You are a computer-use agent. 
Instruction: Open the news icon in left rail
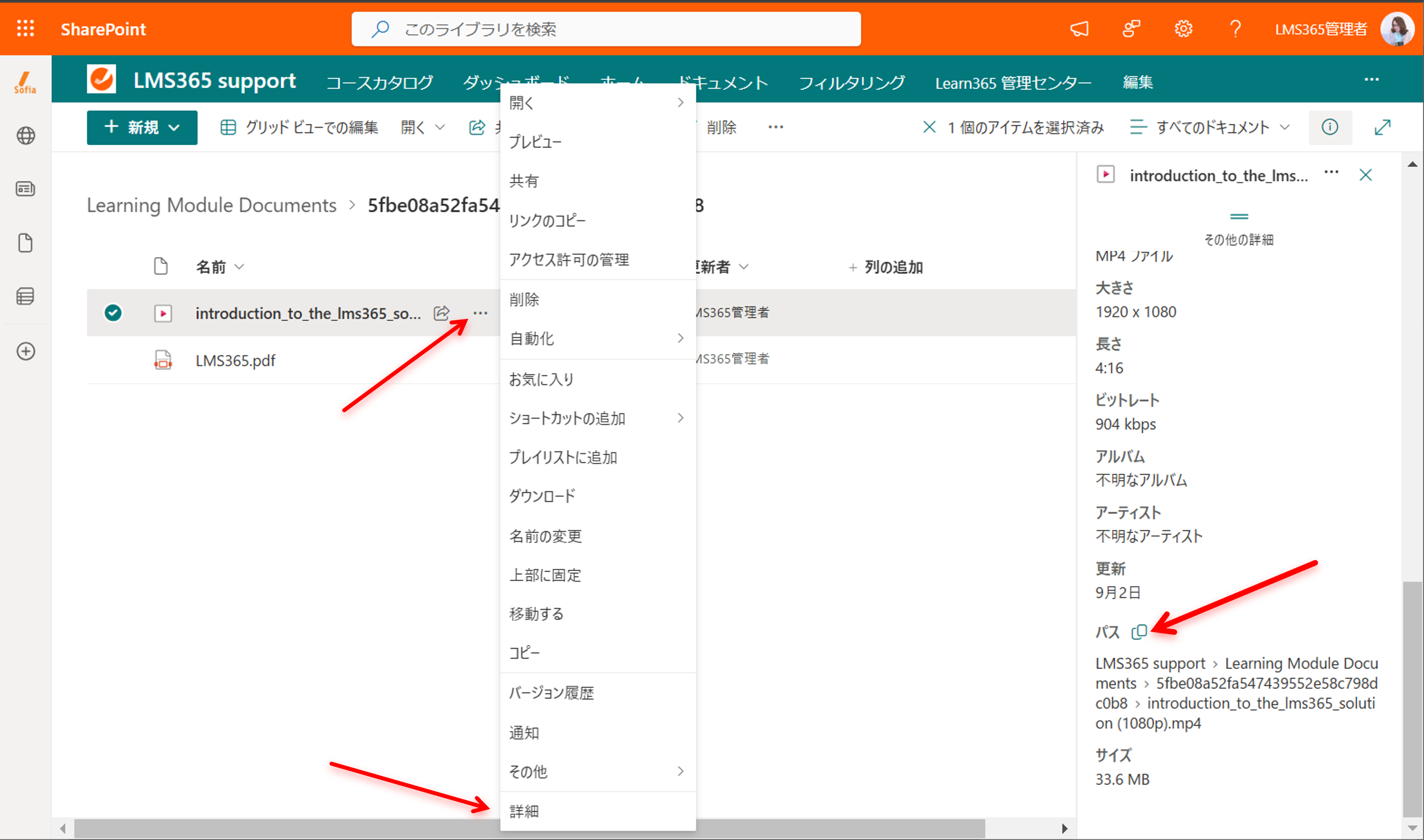[25, 189]
